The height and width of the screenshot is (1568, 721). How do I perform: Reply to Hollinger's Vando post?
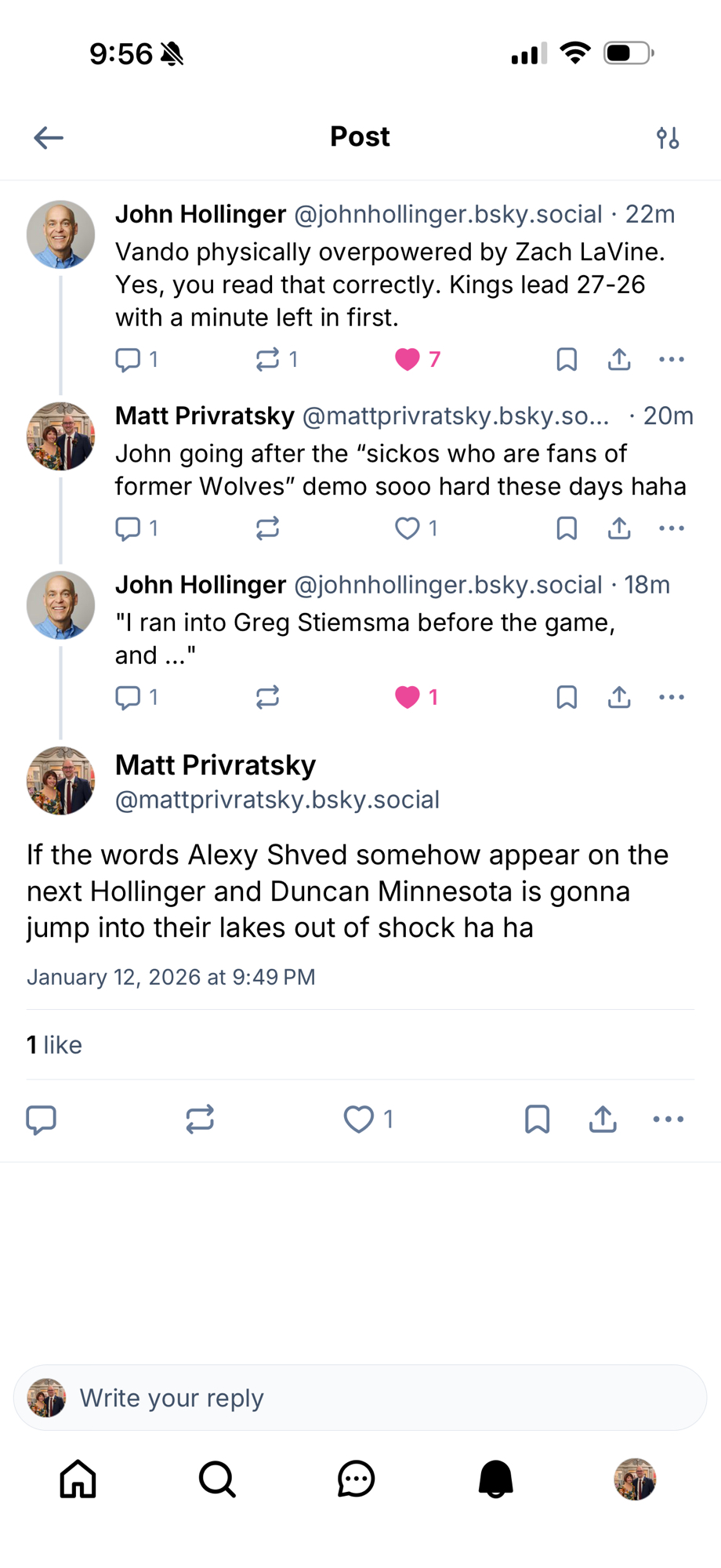click(128, 360)
